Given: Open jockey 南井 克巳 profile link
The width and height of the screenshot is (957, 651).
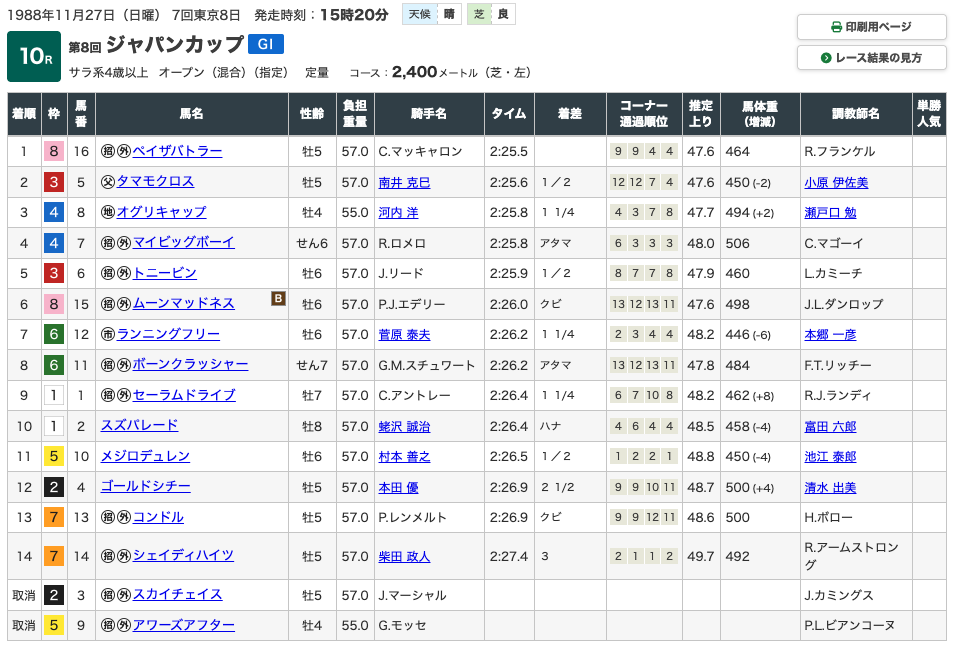Looking at the screenshot, I should pyautogui.click(x=404, y=182).
